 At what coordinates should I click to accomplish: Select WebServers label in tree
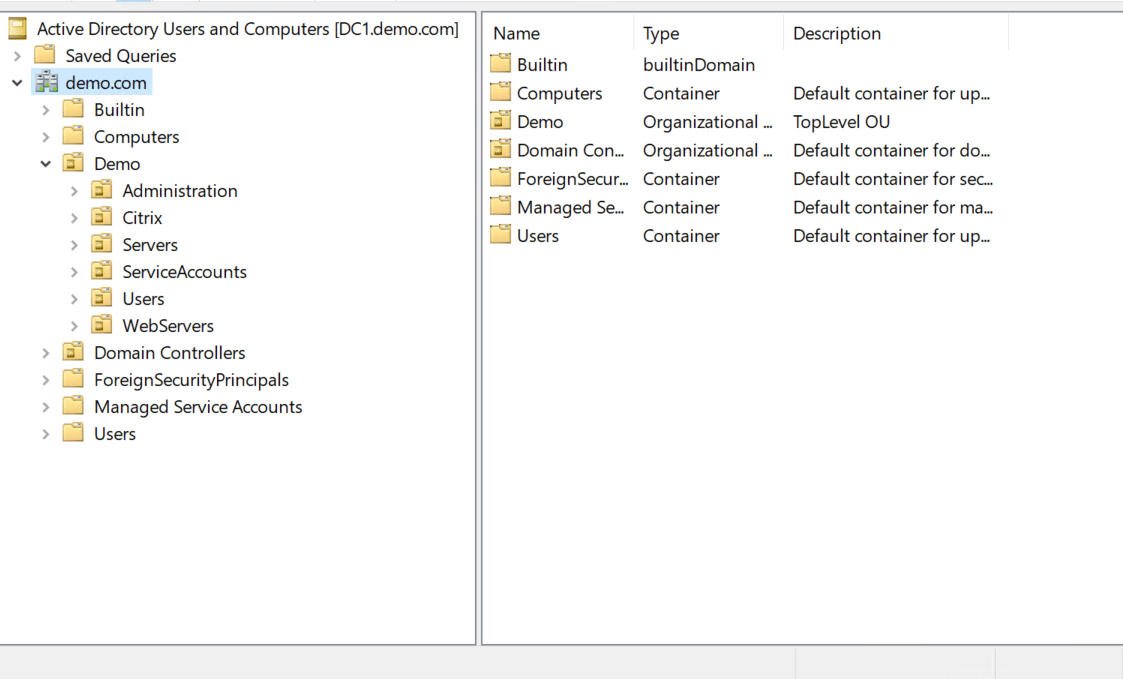tap(168, 326)
